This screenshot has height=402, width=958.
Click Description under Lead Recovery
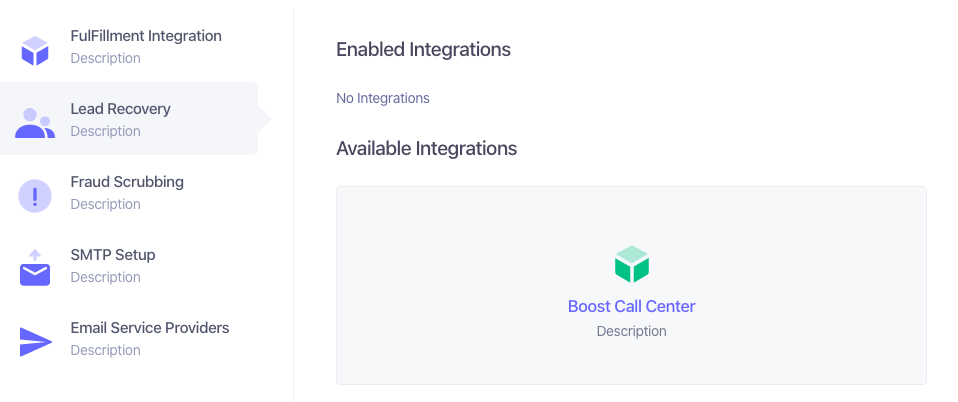click(105, 131)
